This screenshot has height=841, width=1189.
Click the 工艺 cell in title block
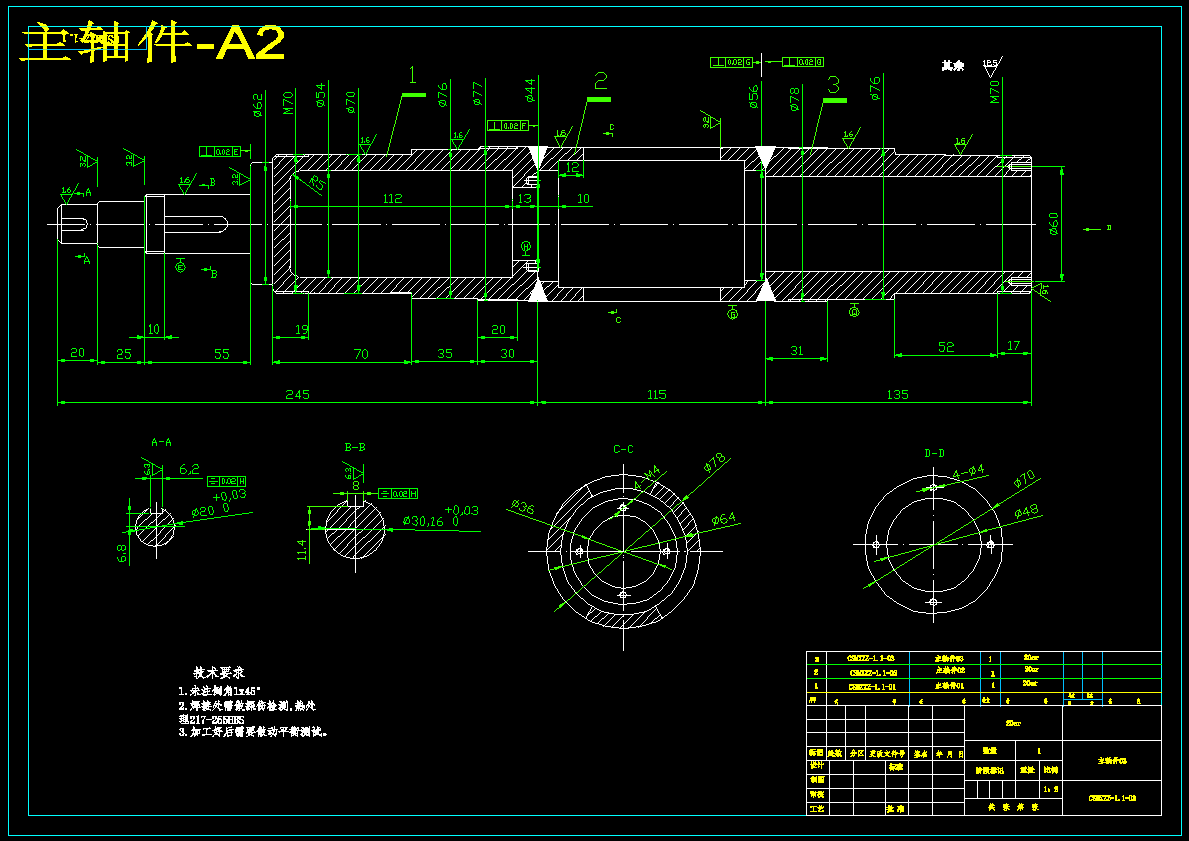[x=817, y=809]
